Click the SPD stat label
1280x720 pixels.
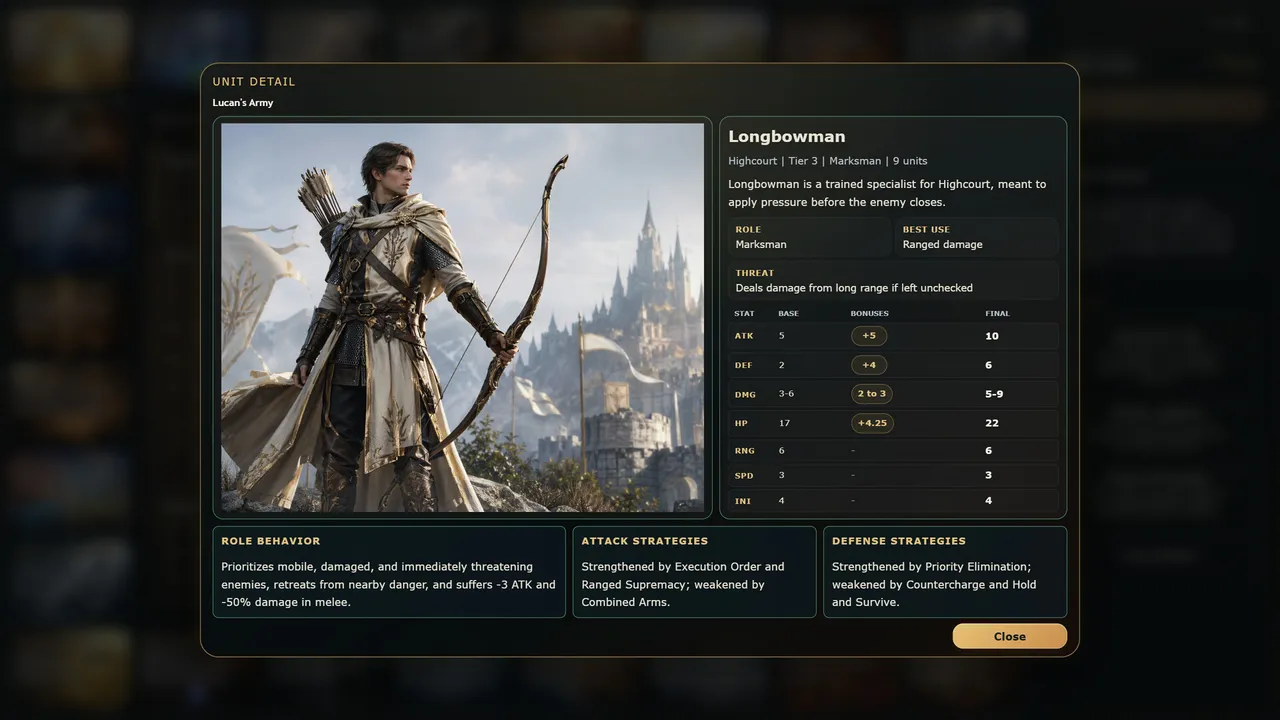[743, 476]
